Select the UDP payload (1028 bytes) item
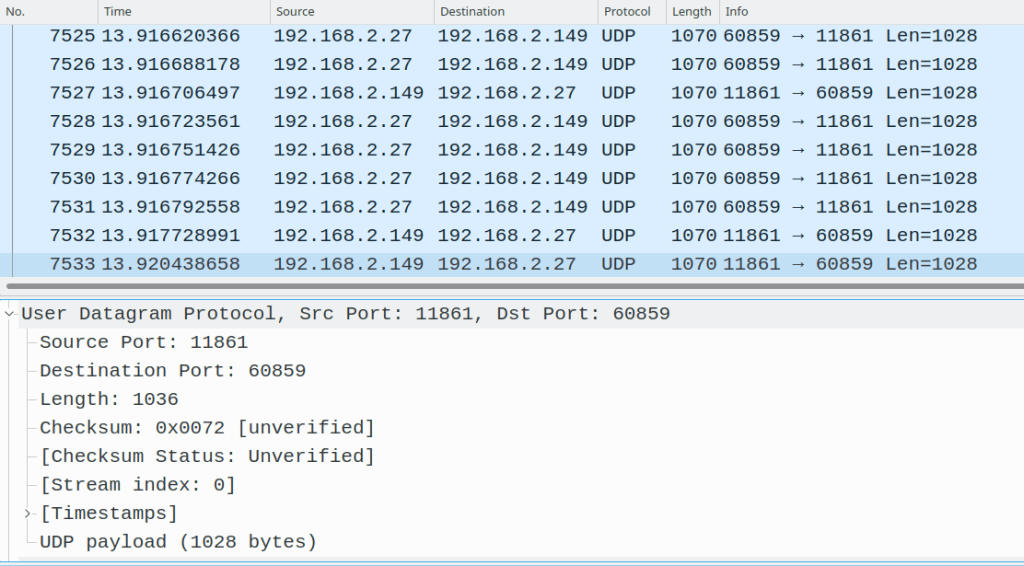This screenshot has width=1024, height=566. [x=178, y=542]
